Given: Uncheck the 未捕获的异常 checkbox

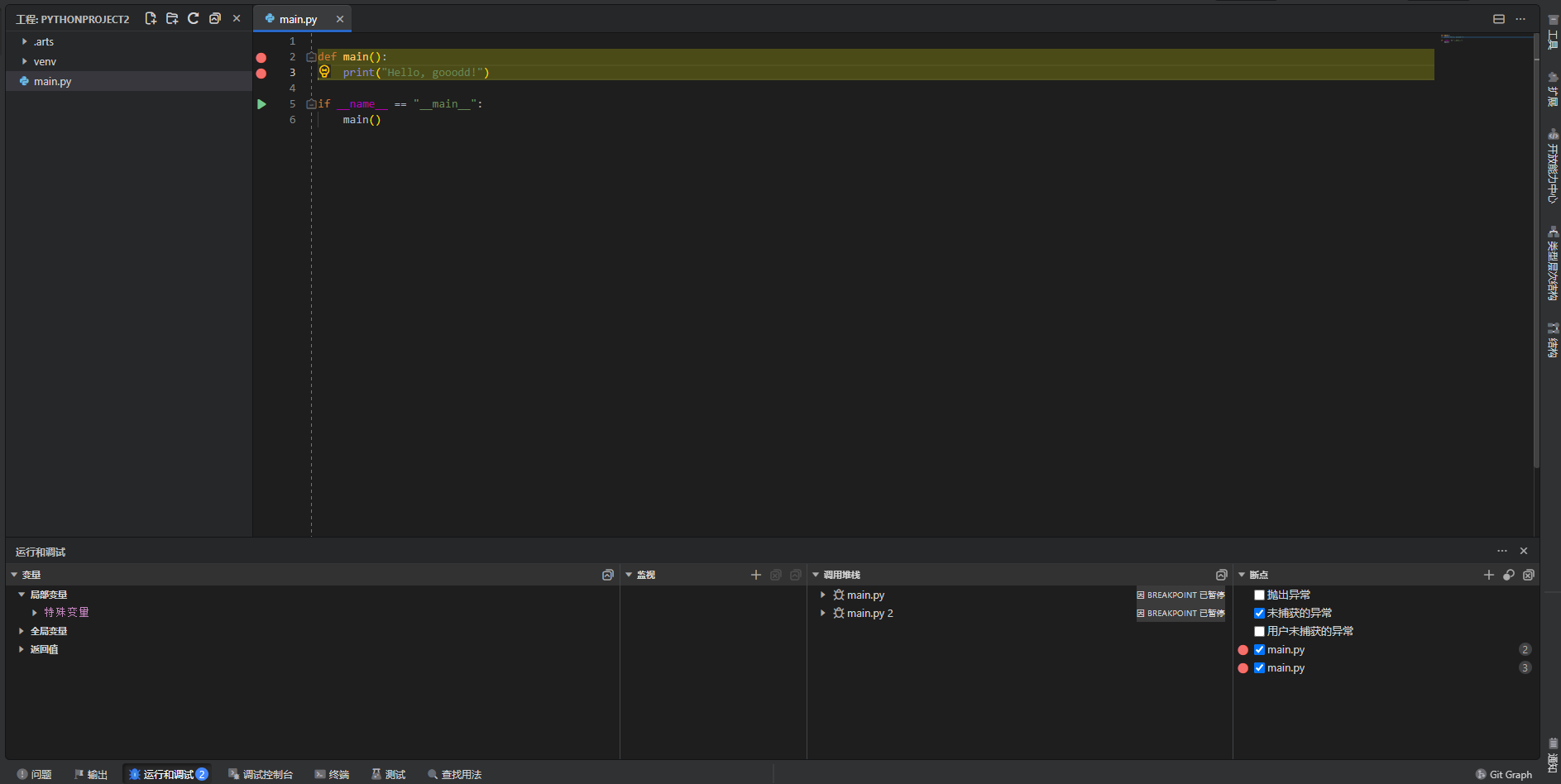Looking at the screenshot, I should point(1259,613).
